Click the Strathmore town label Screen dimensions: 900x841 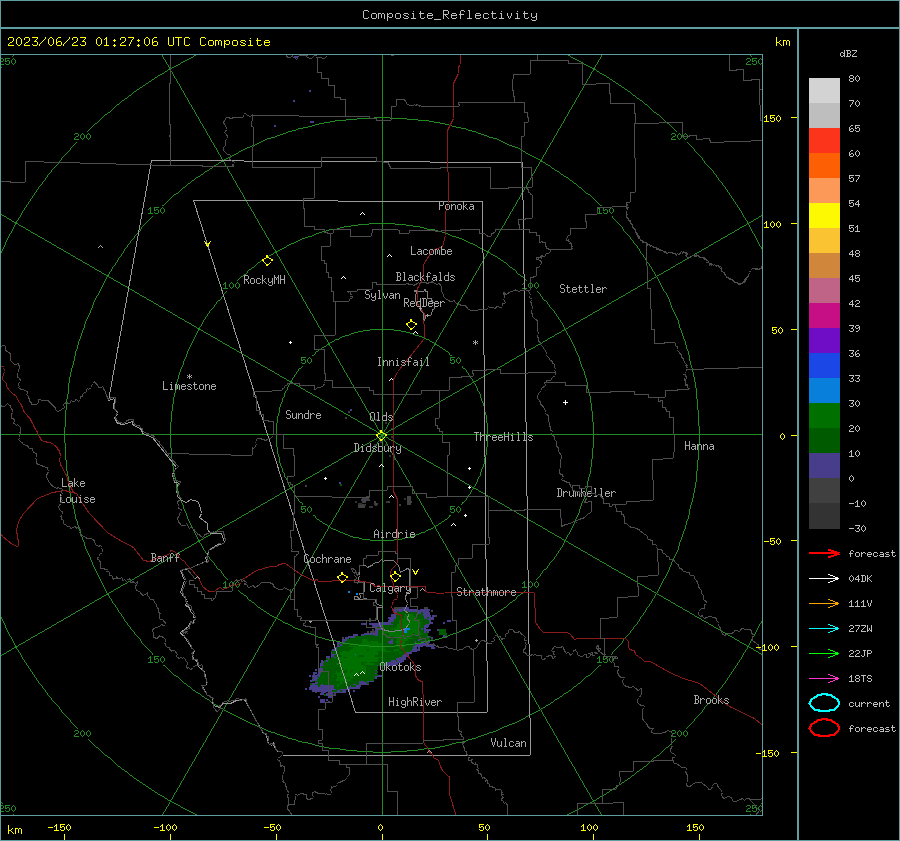pyautogui.click(x=486, y=592)
